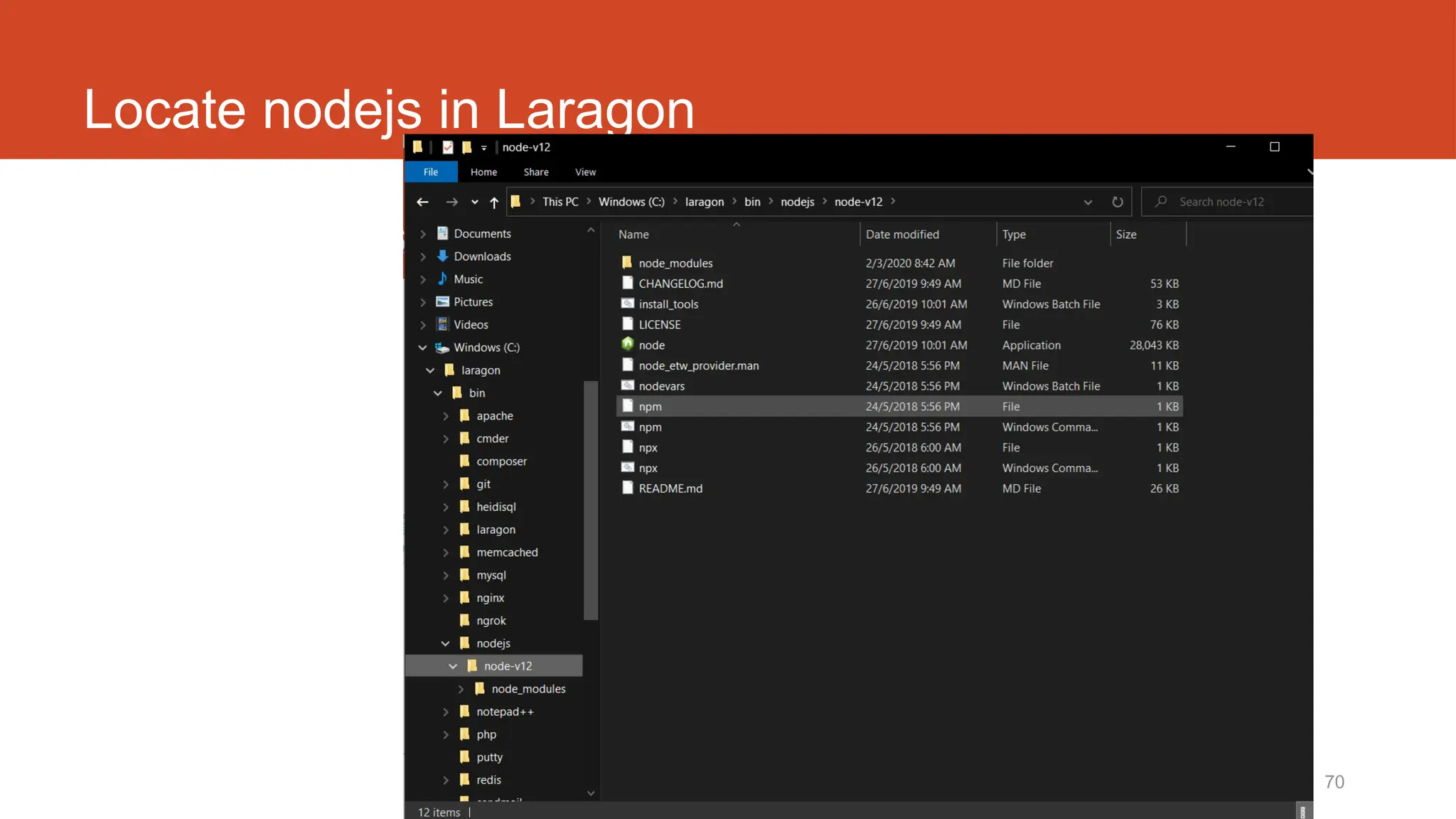Screen dimensions: 1456x819
Task: Click the Properties quick access icon
Action: tap(448, 147)
